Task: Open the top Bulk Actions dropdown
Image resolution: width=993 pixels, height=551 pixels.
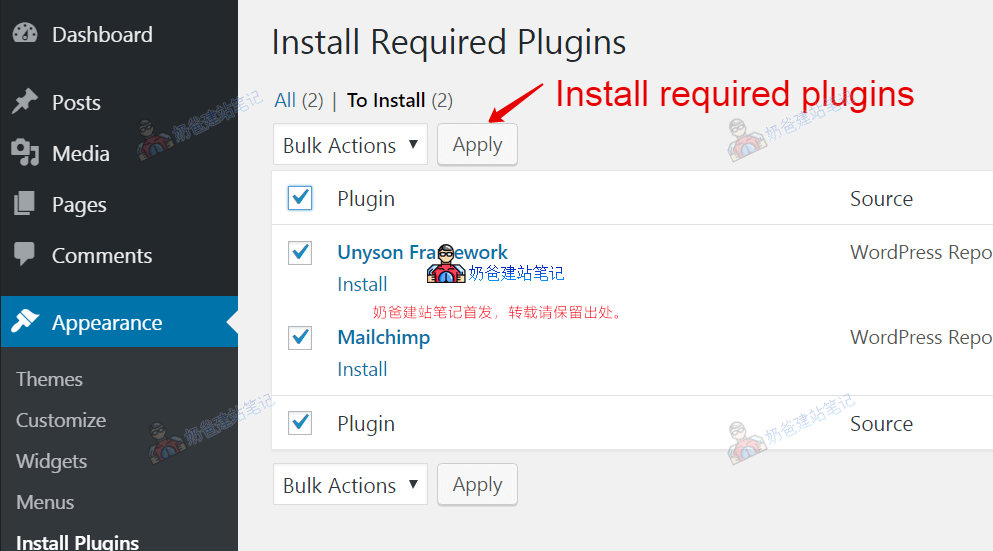Action: [x=350, y=144]
